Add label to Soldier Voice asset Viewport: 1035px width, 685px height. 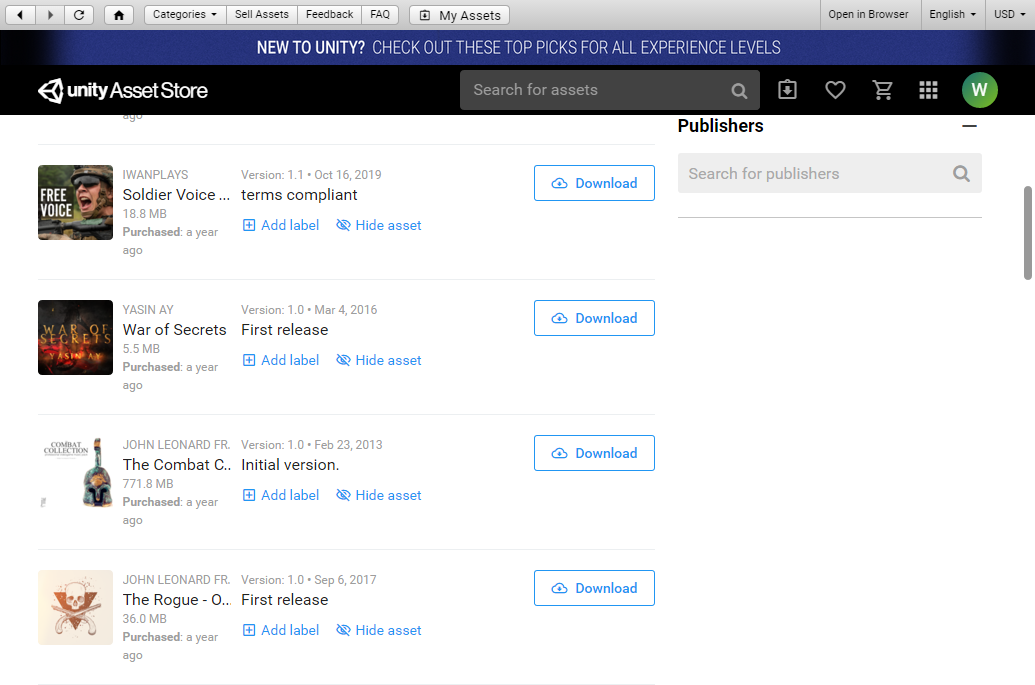pos(281,225)
